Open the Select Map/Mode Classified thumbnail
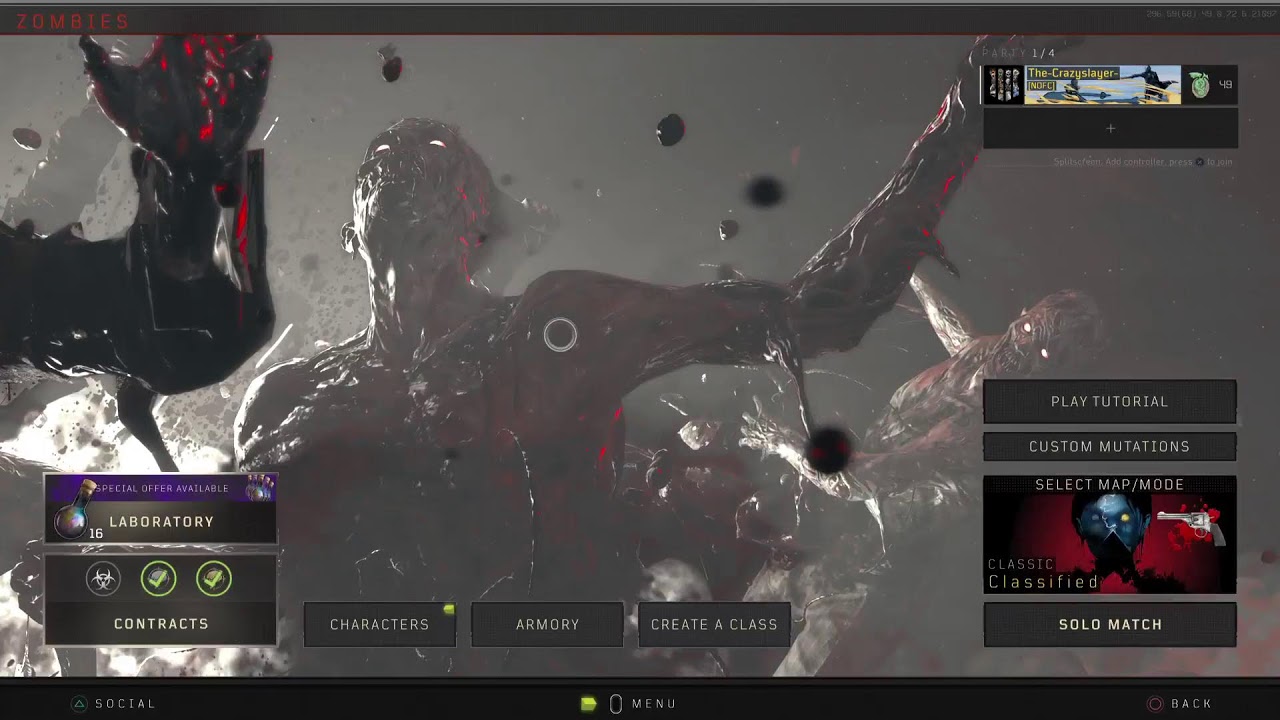This screenshot has height=720, width=1280. coord(1110,535)
